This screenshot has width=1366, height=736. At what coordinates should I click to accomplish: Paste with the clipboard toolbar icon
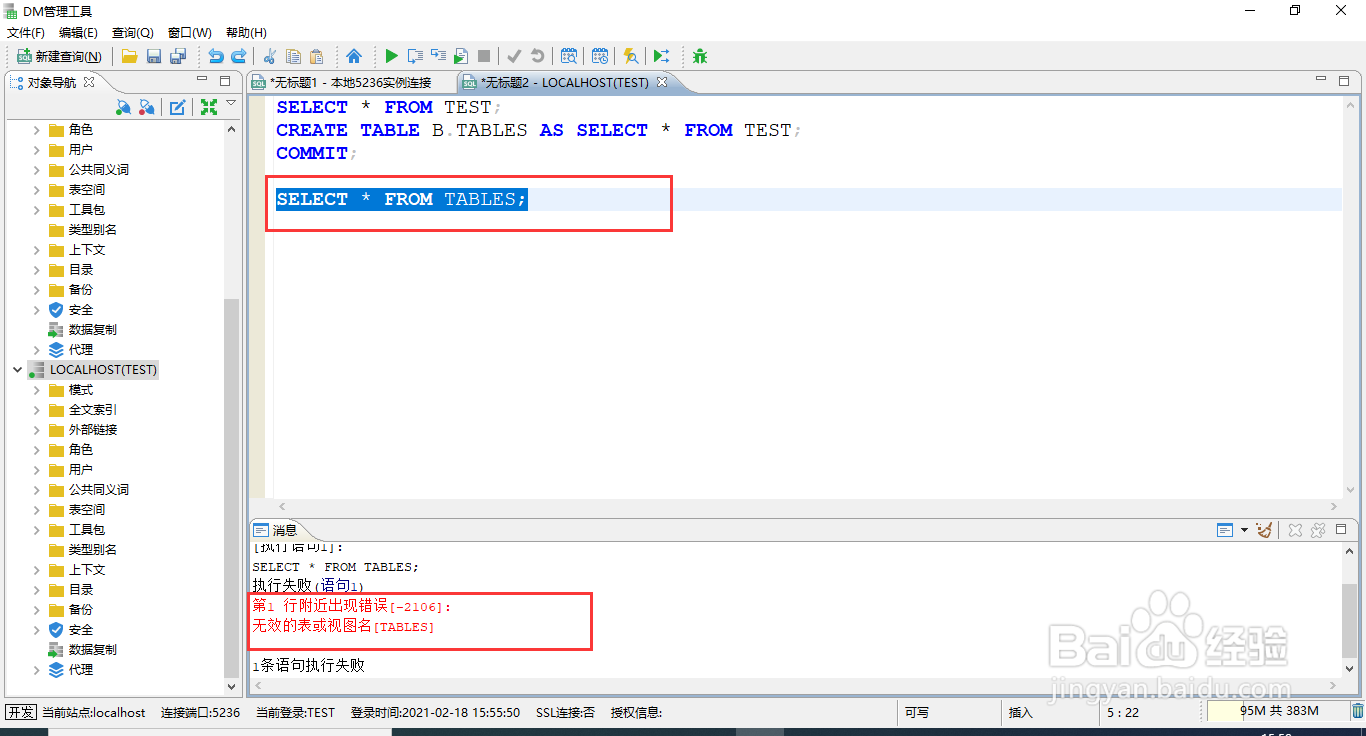pyautogui.click(x=316, y=56)
